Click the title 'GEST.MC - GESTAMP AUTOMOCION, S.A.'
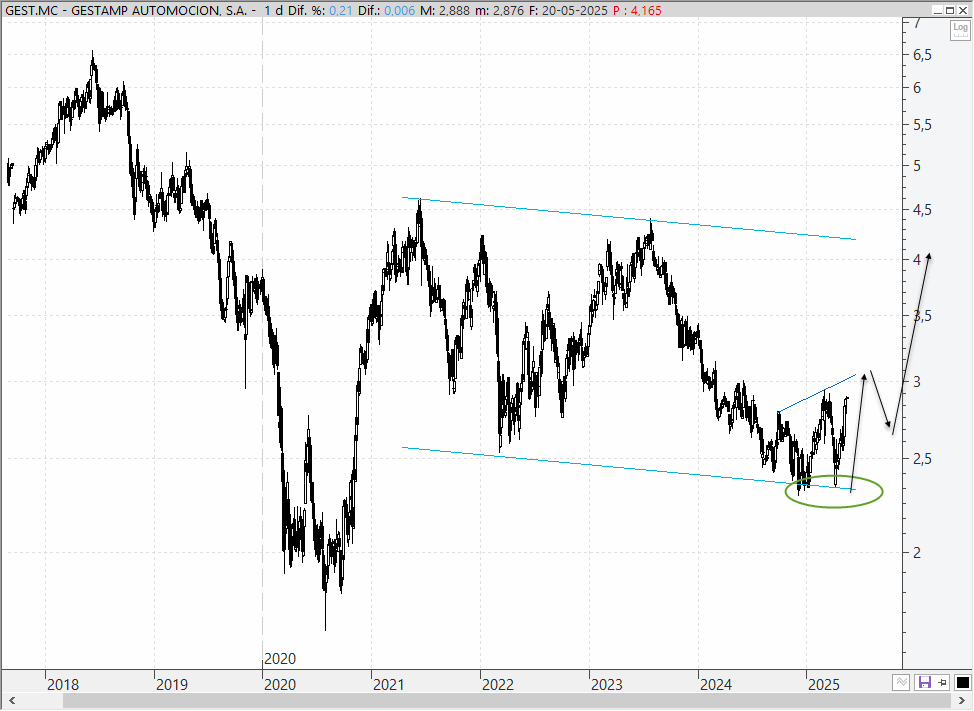Screen dimensions: 974x711 pos(127,11)
